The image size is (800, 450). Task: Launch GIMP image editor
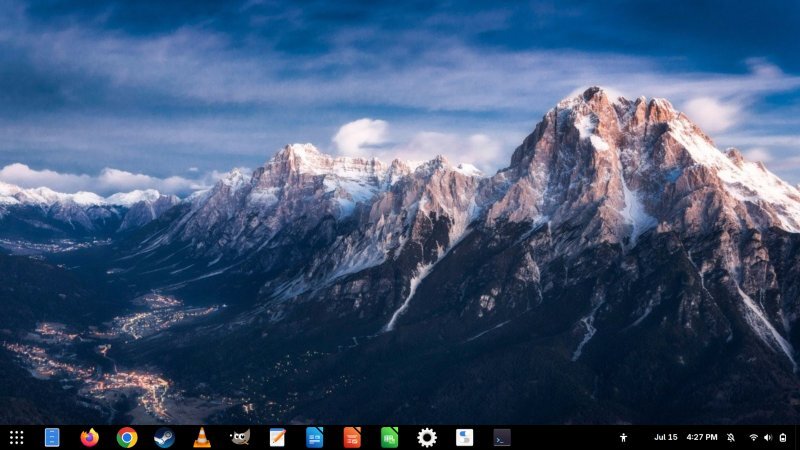click(240, 437)
